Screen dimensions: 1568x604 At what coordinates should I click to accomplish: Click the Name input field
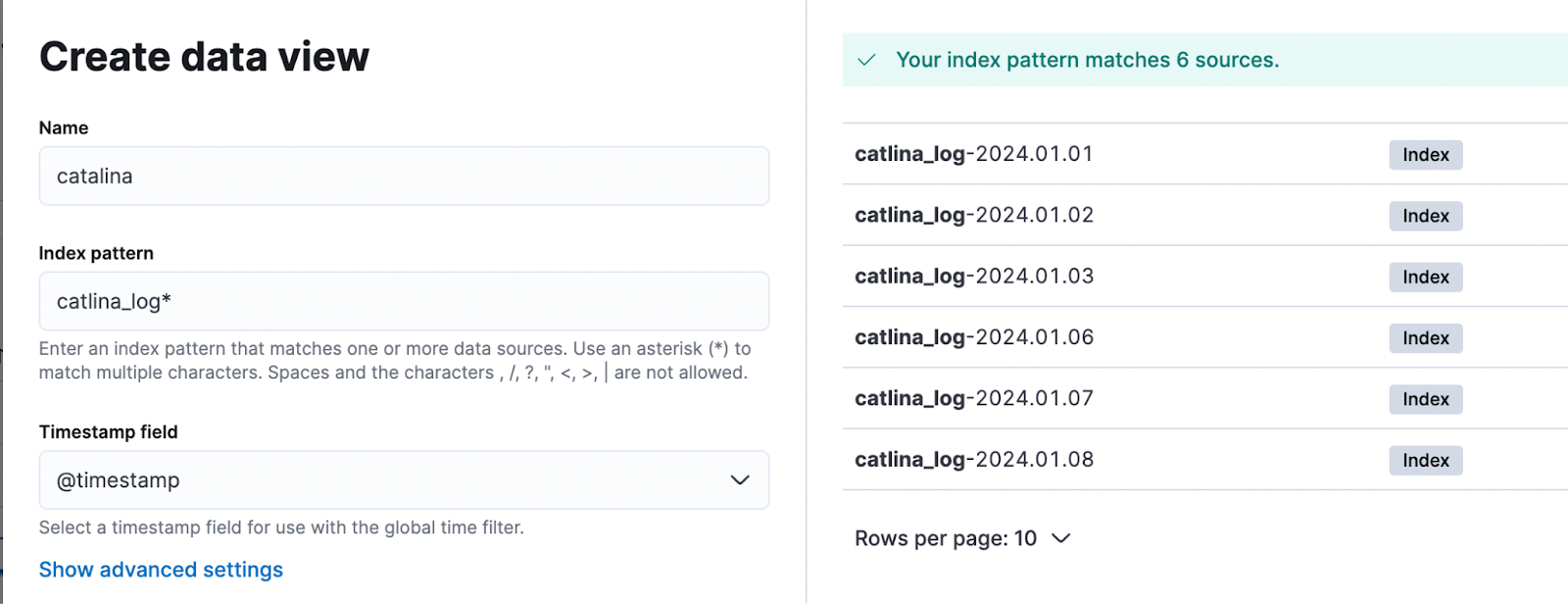point(404,176)
